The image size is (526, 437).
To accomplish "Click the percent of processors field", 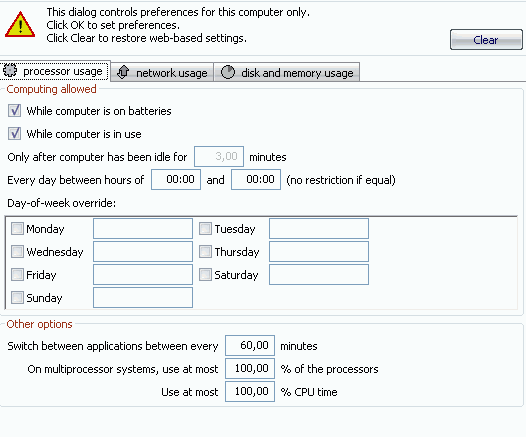I will point(250,369).
